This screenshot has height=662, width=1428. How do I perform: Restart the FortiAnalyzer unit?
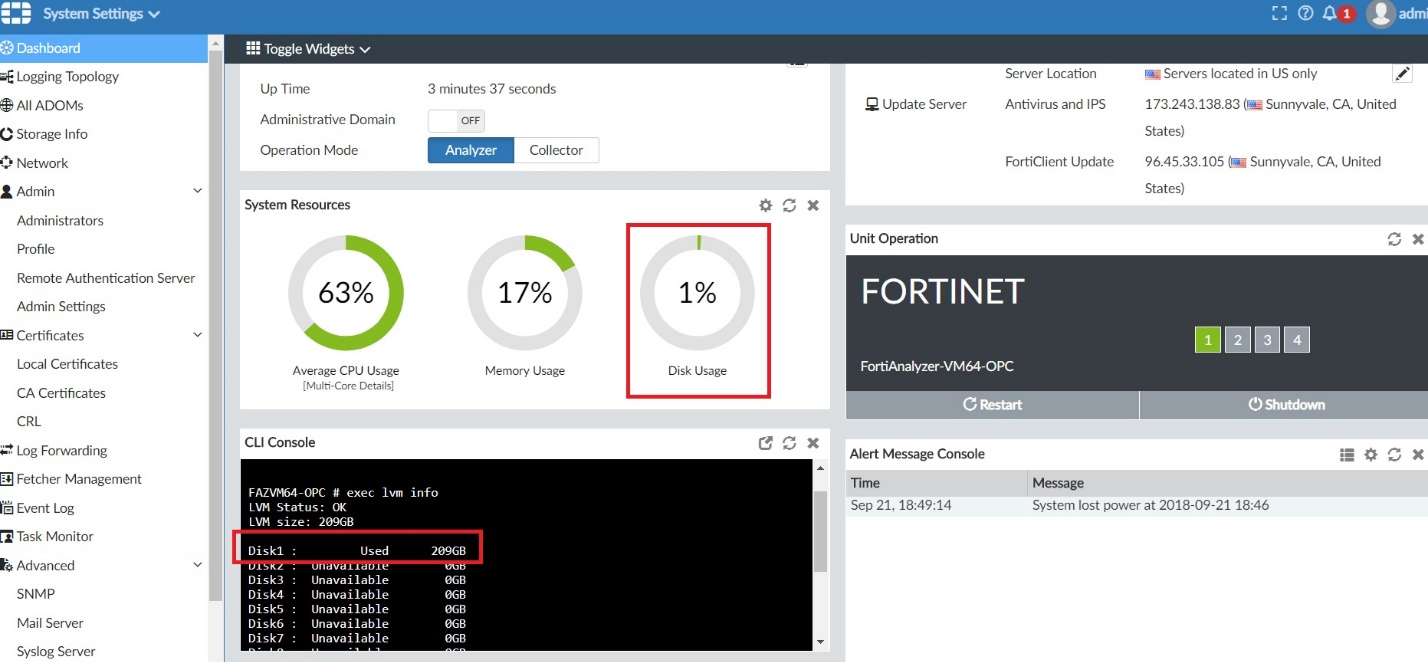[x=992, y=404]
